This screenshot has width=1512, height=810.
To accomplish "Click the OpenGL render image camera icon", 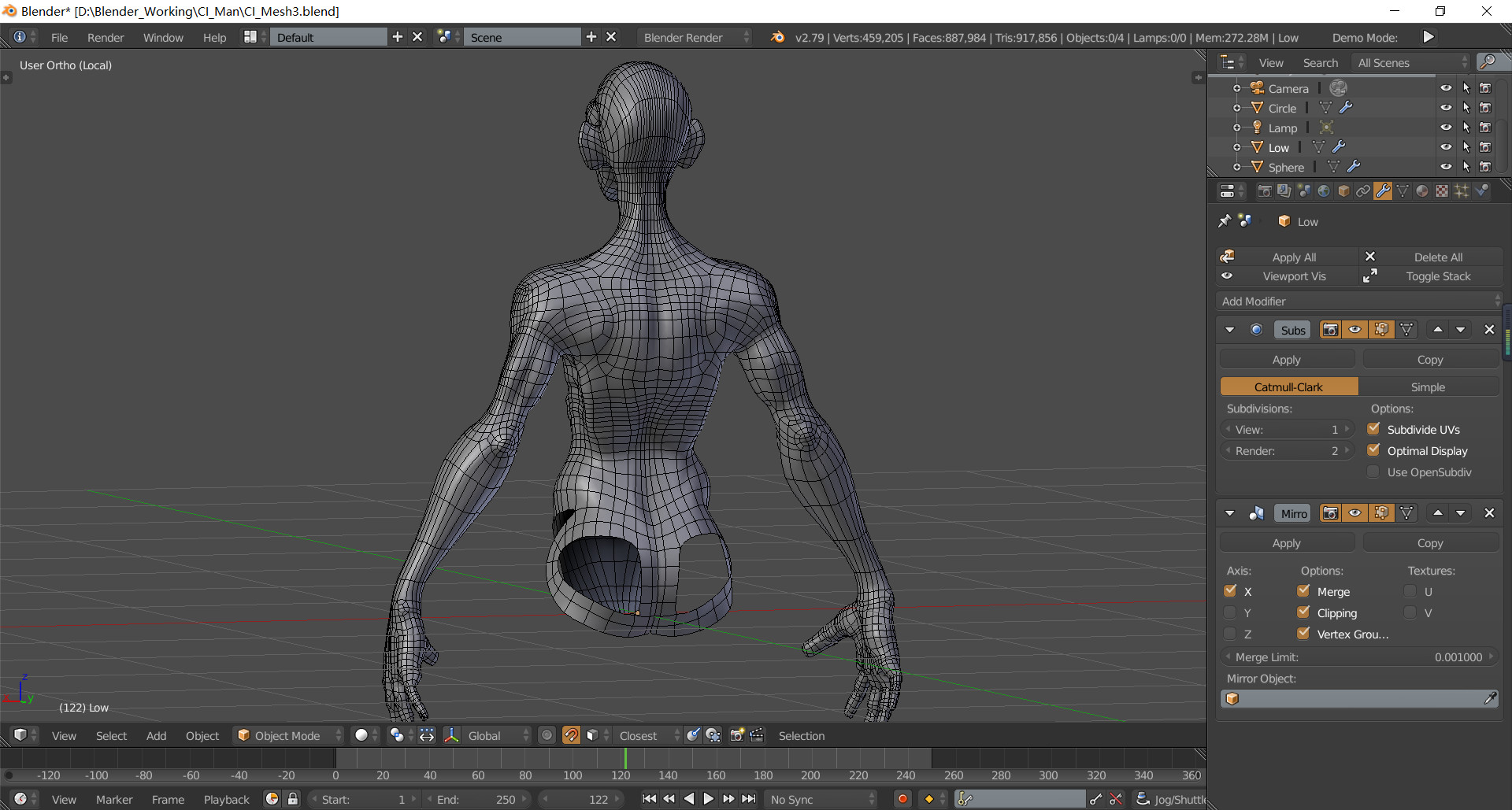I will (737, 735).
